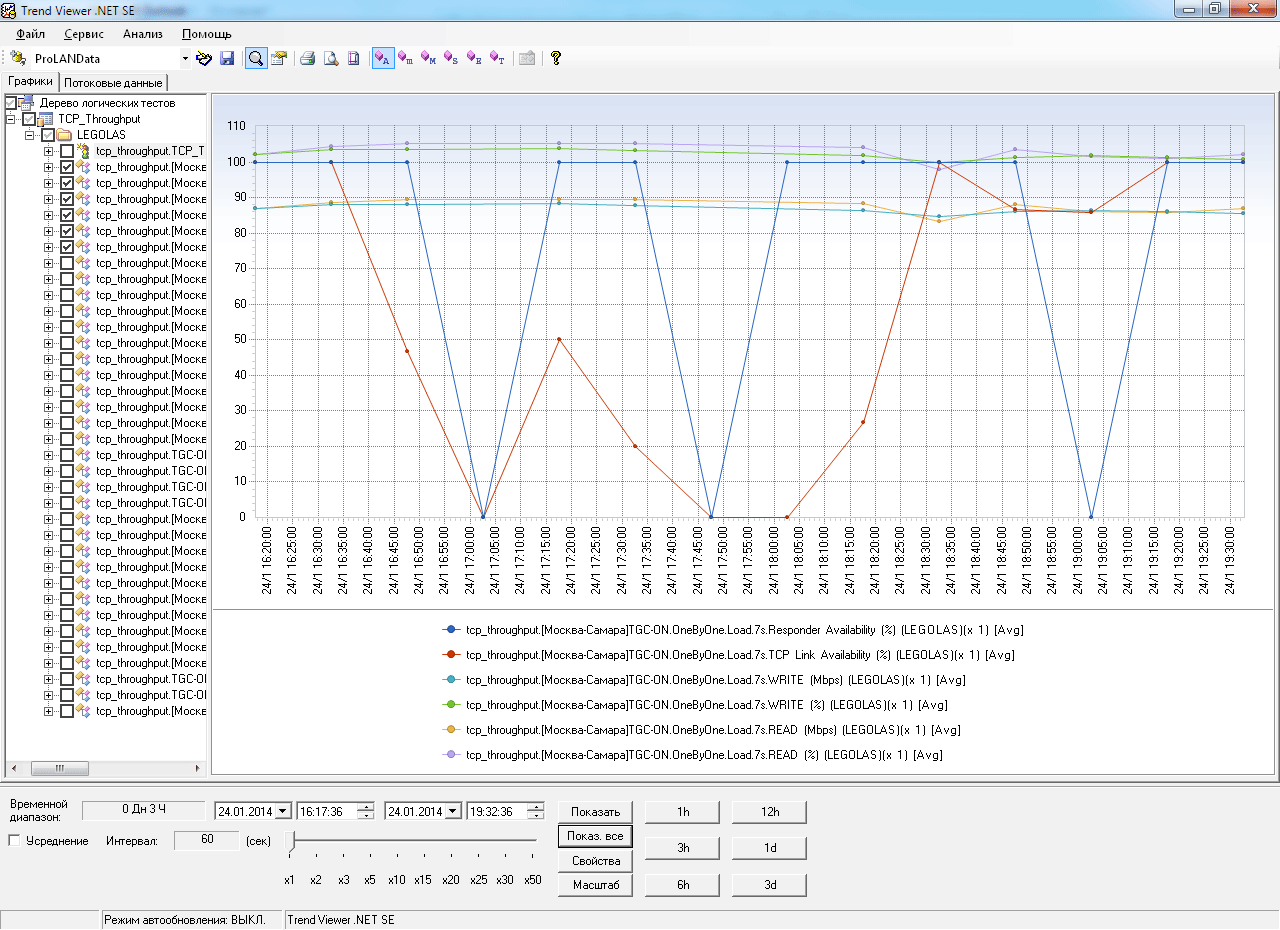Collapse the LEGOLAS tree node

(x=30, y=135)
